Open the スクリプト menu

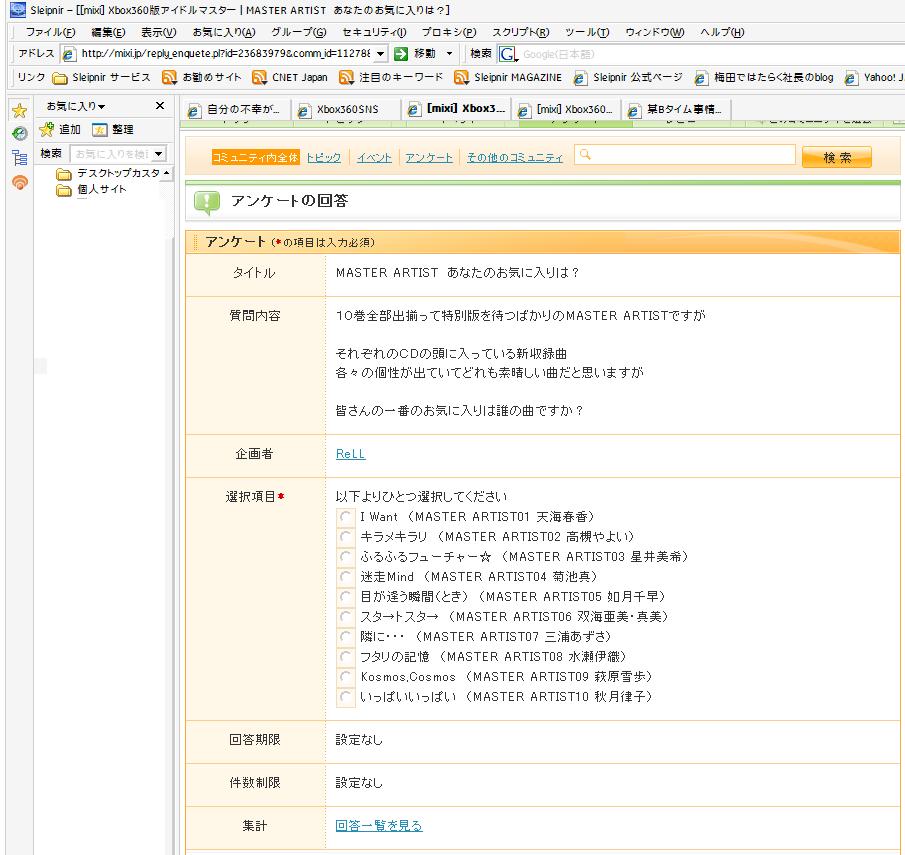click(521, 32)
